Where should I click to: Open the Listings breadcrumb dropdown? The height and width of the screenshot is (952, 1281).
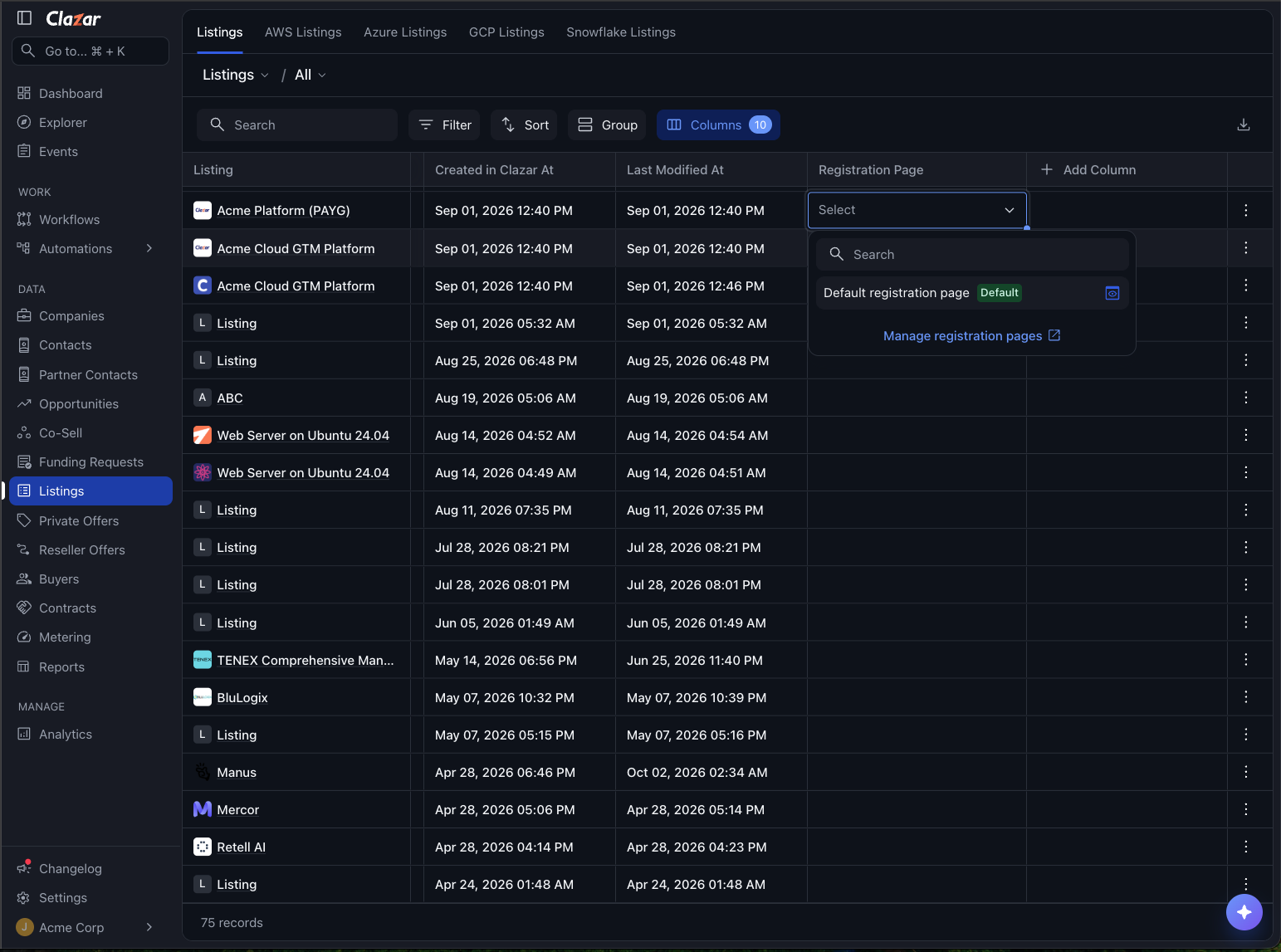pos(236,75)
